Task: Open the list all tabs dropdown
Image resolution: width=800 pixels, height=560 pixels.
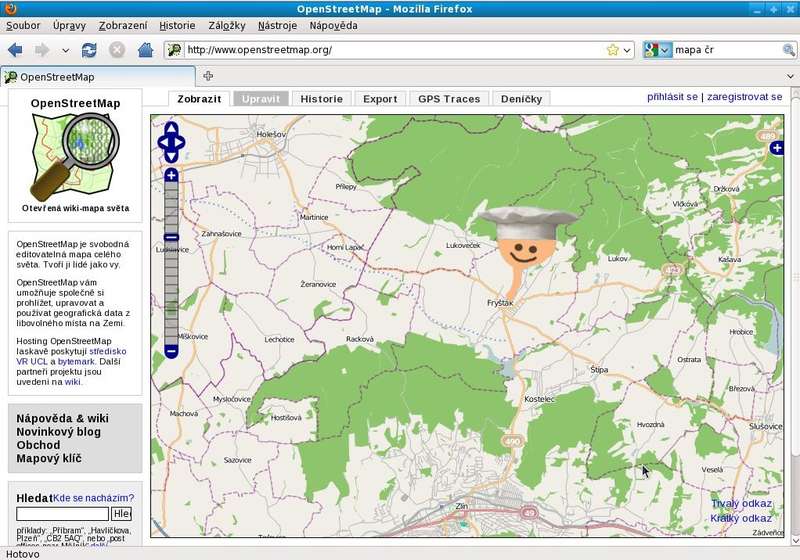Action: (x=790, y=76)
